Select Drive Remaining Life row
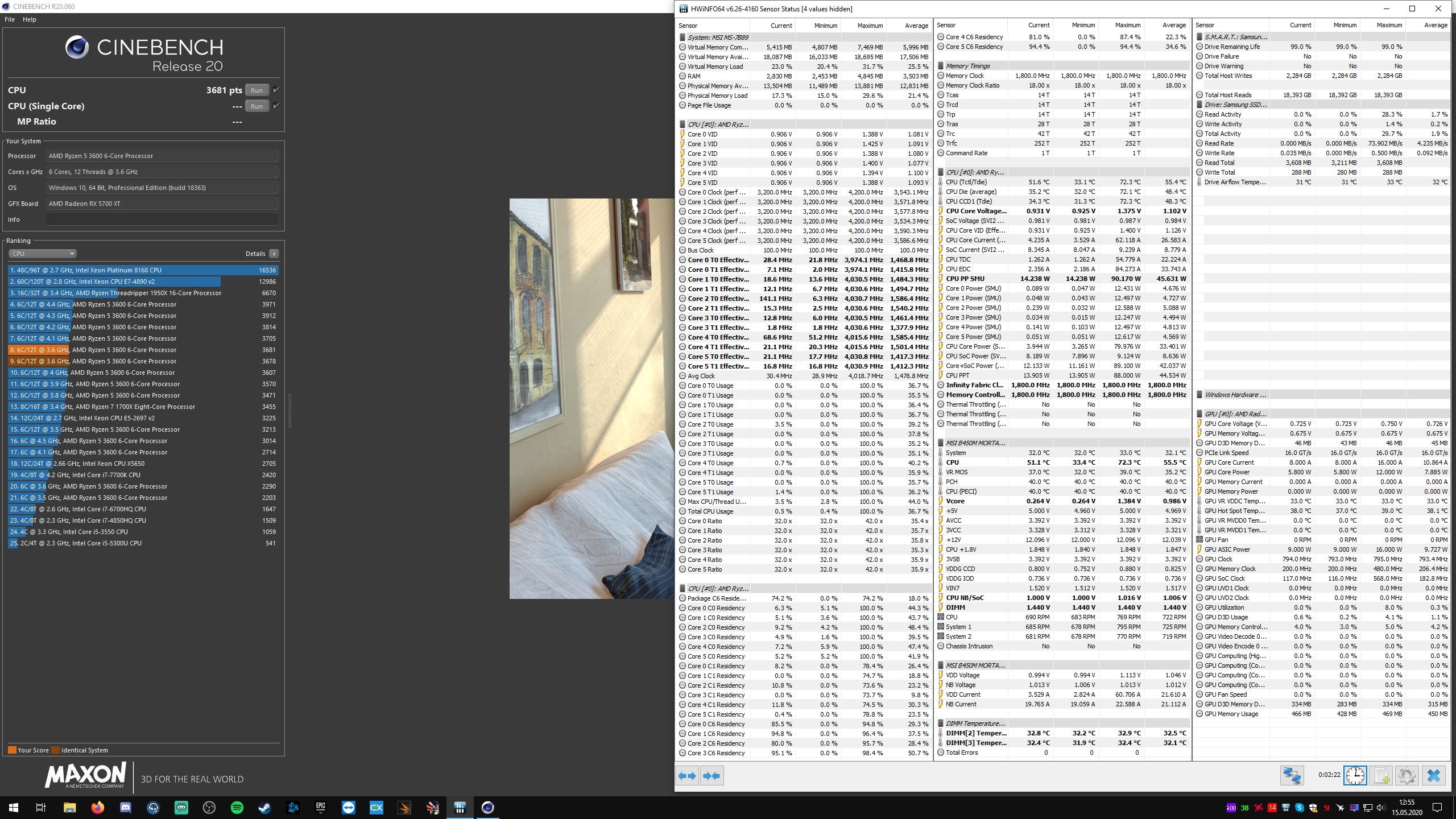 (1321, 47)
